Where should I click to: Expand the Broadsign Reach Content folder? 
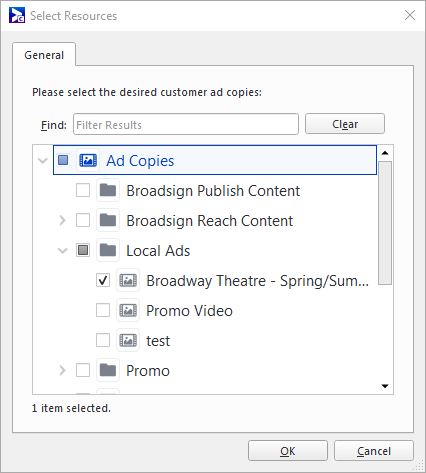pyautogui.click(x=62, y=220)
